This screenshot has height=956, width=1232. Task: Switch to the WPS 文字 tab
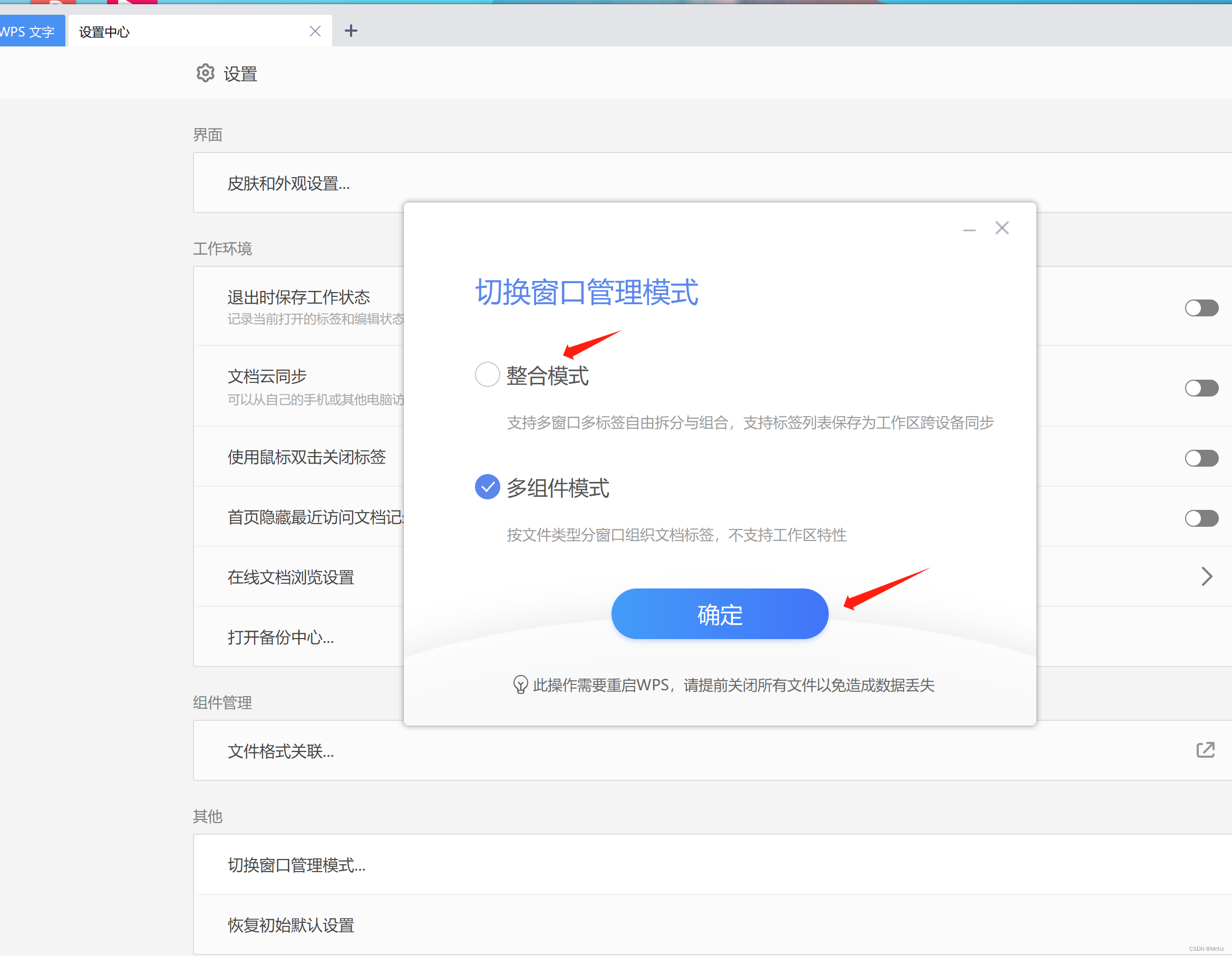(x=28, y=32)
